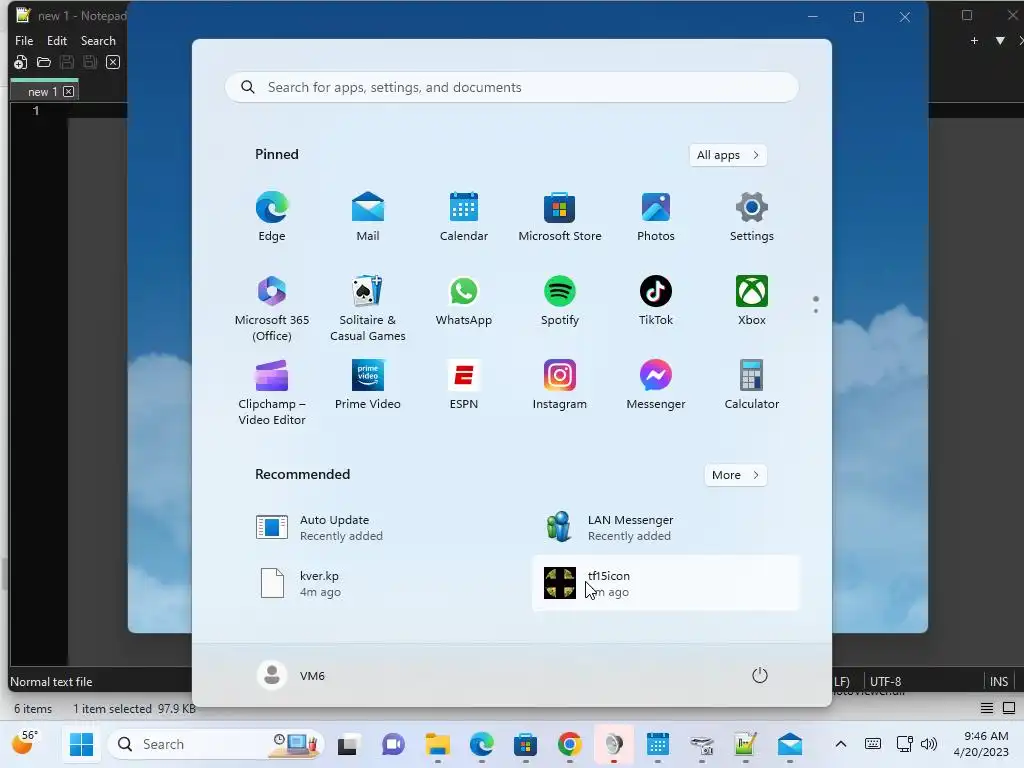Switch File Explorer to details view icon
This screenshot has width=1024, height=768.
point(987,708)
